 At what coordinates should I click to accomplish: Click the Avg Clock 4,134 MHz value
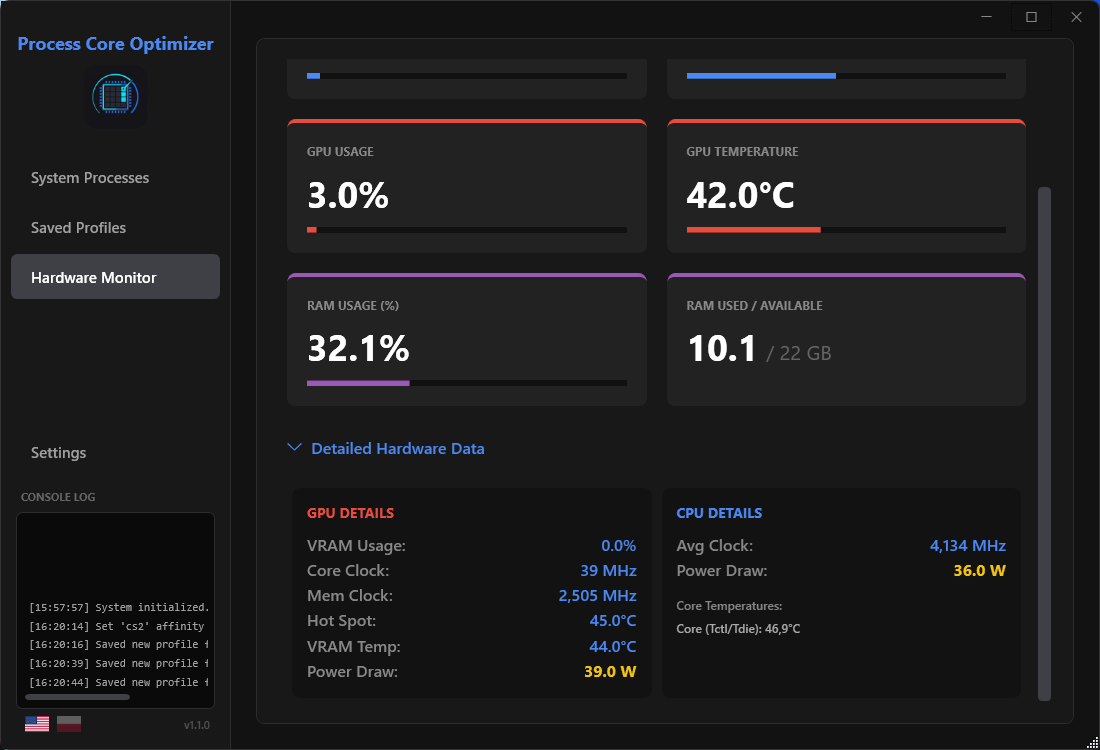pos(967,545)
